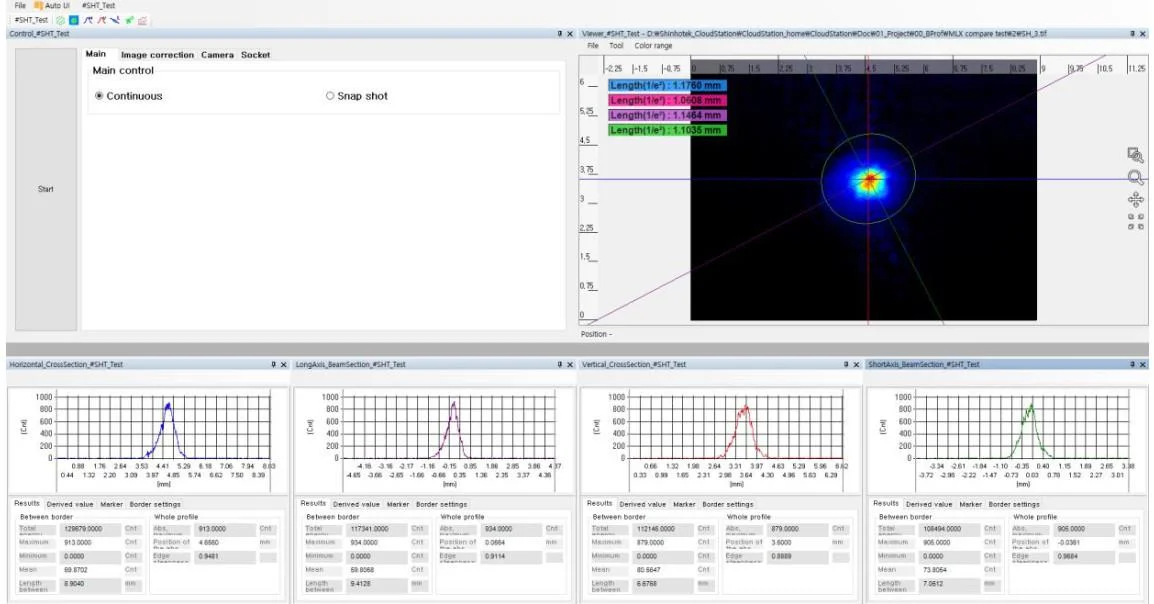
Task: Click the magnifying glass zoom icon
Action: coord(1135,177)
